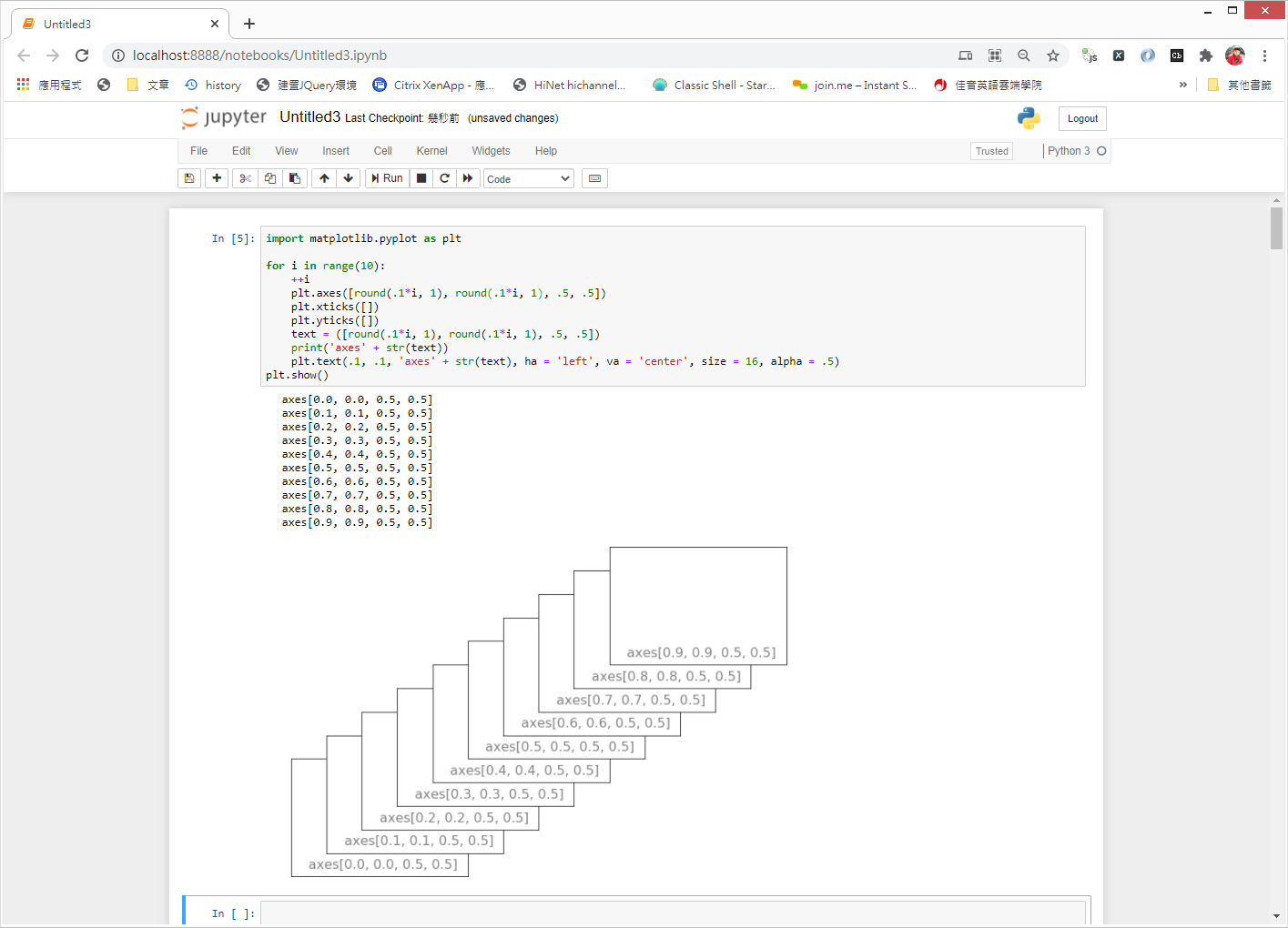1288x928 pixels.
Task: Click the Trusted notebook indicator
Action: pos(991,151)
